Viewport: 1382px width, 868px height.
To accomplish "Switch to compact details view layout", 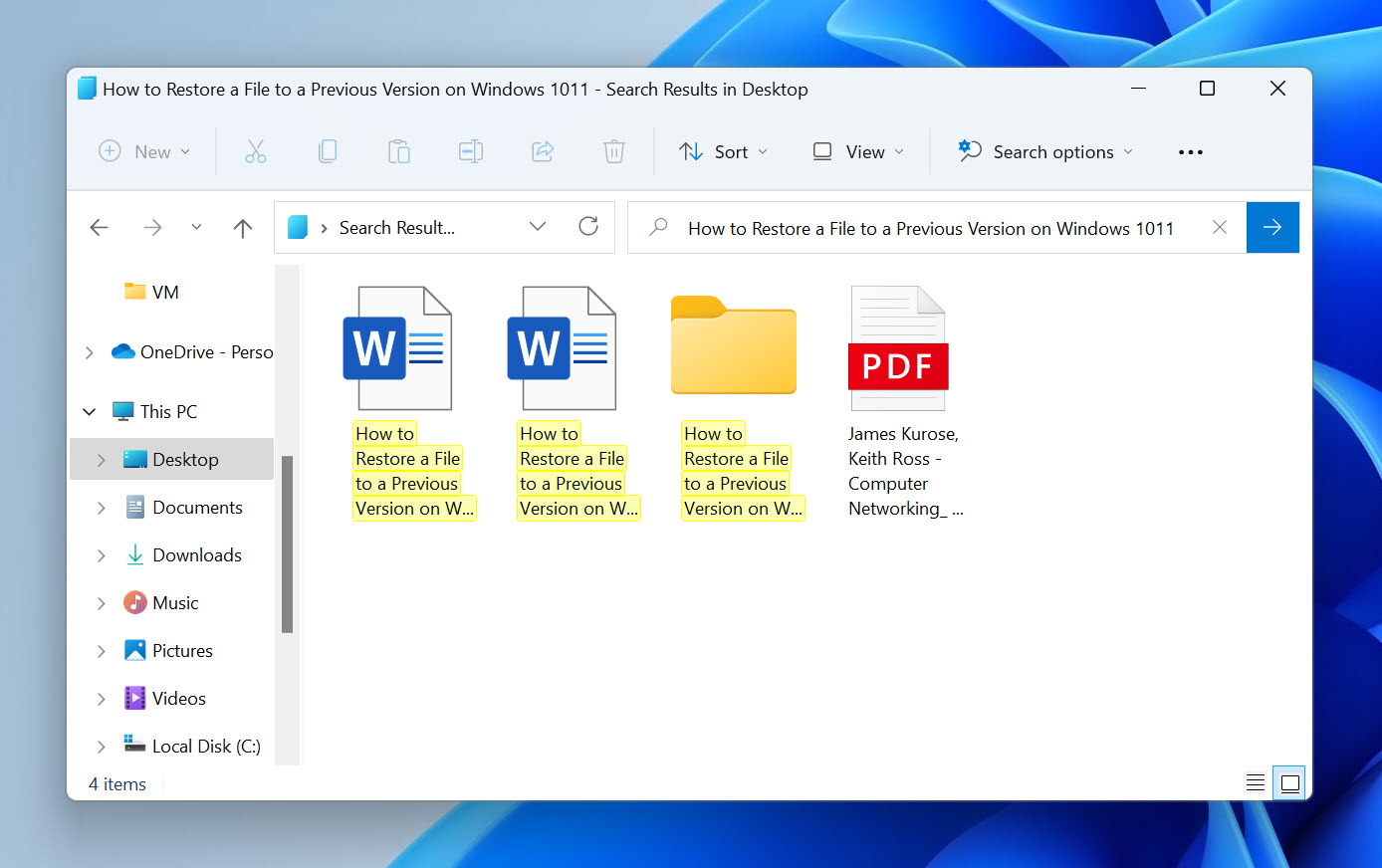I will [1255, 782].
